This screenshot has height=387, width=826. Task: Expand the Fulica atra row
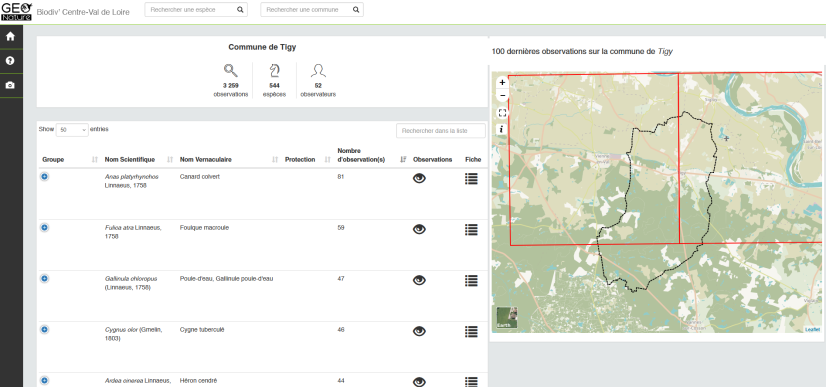(x=45, y=227)
